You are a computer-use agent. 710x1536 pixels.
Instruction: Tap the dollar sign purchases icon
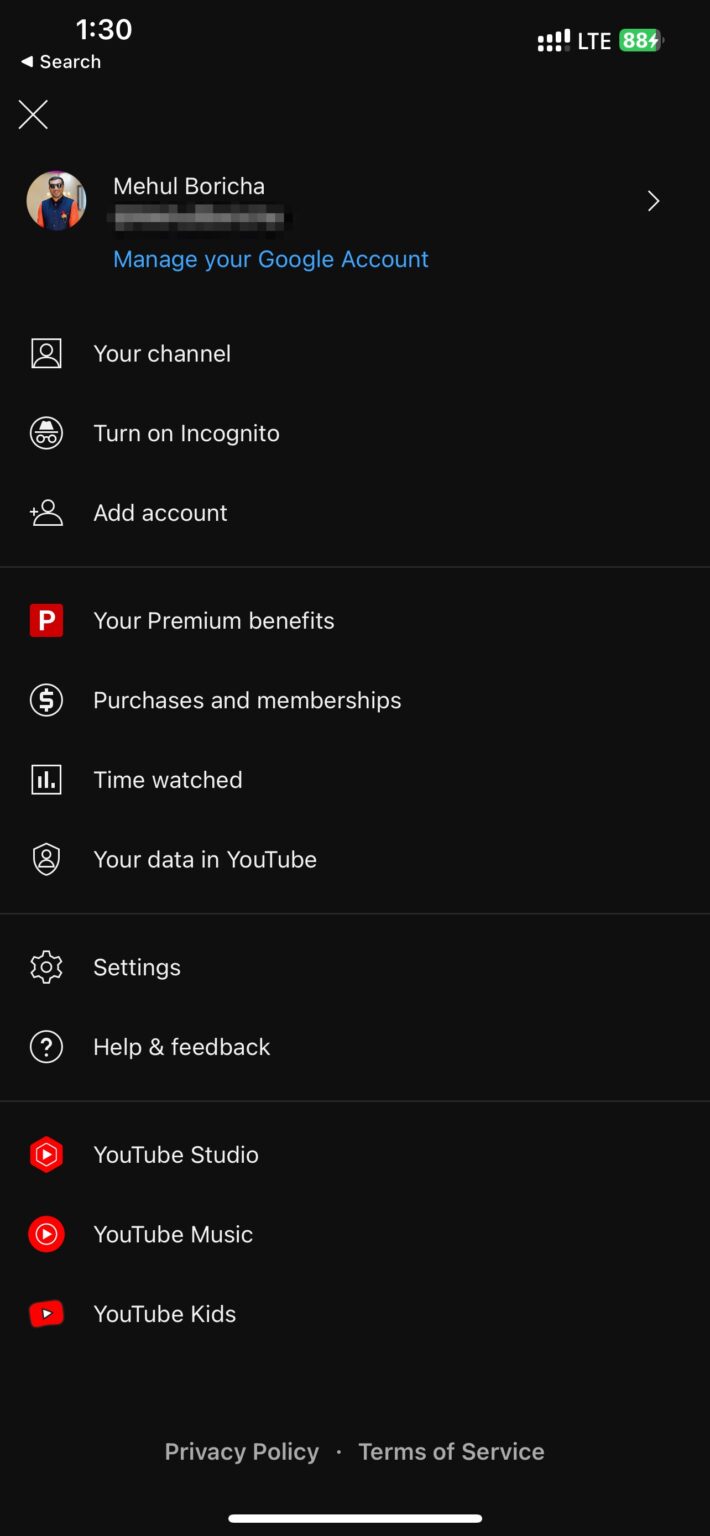click(46, 700)
